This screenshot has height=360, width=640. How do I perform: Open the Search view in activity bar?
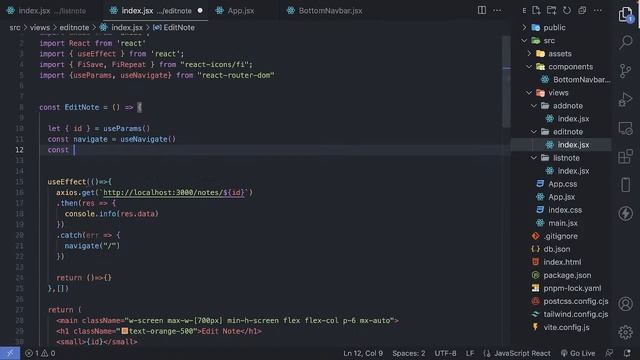[625, 42]
